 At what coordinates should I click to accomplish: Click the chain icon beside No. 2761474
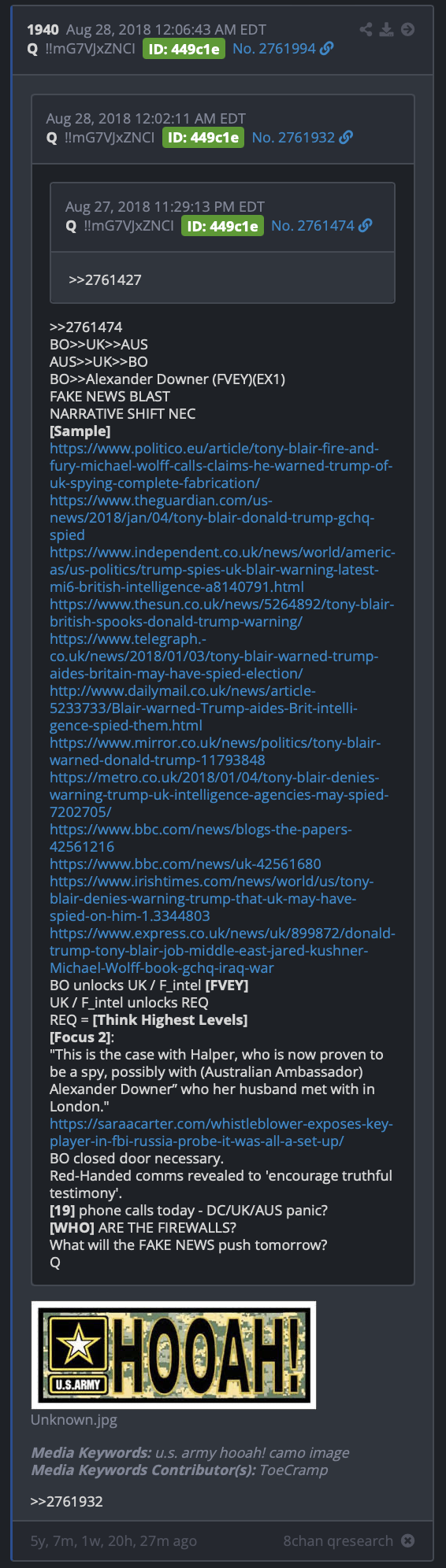[365, 225]
